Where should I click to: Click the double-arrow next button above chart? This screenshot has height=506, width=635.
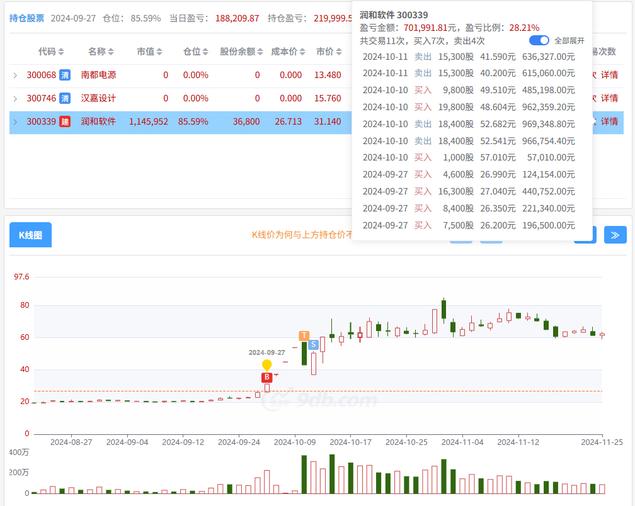[x=614, y=235]
